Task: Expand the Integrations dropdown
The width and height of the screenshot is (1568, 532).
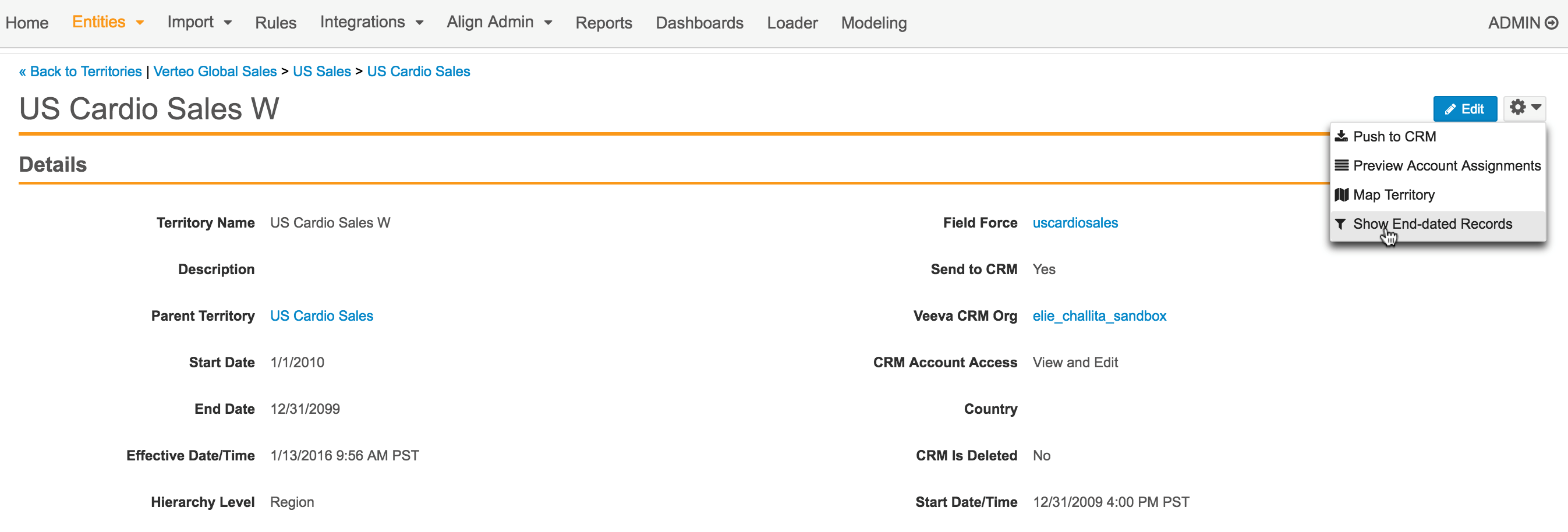Action: 371,23
